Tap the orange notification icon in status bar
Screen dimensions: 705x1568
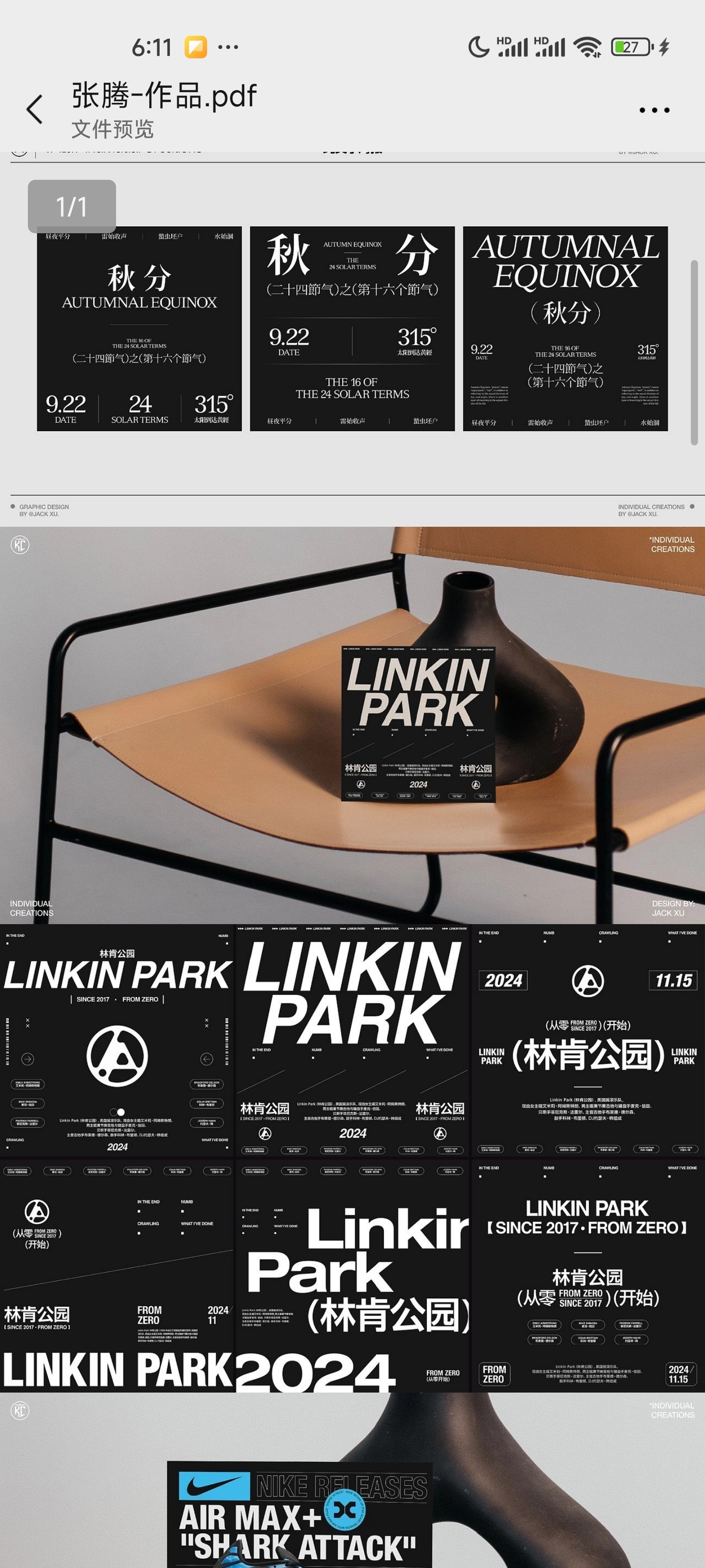point(196,47)
